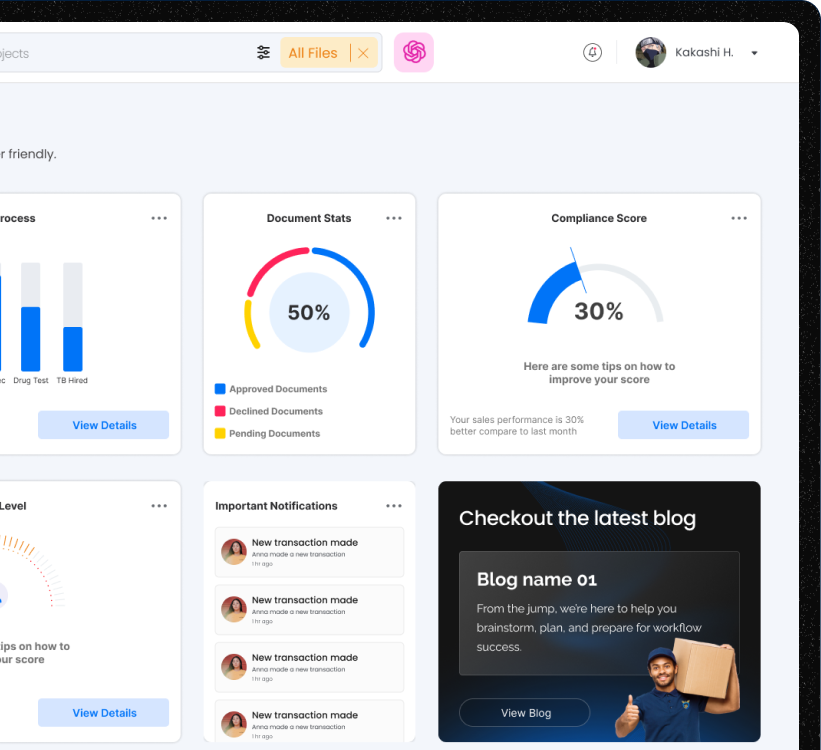Click View Details below the bar chart
The height and width of the screenshot is (750, 821).
(x=104, y=425)
